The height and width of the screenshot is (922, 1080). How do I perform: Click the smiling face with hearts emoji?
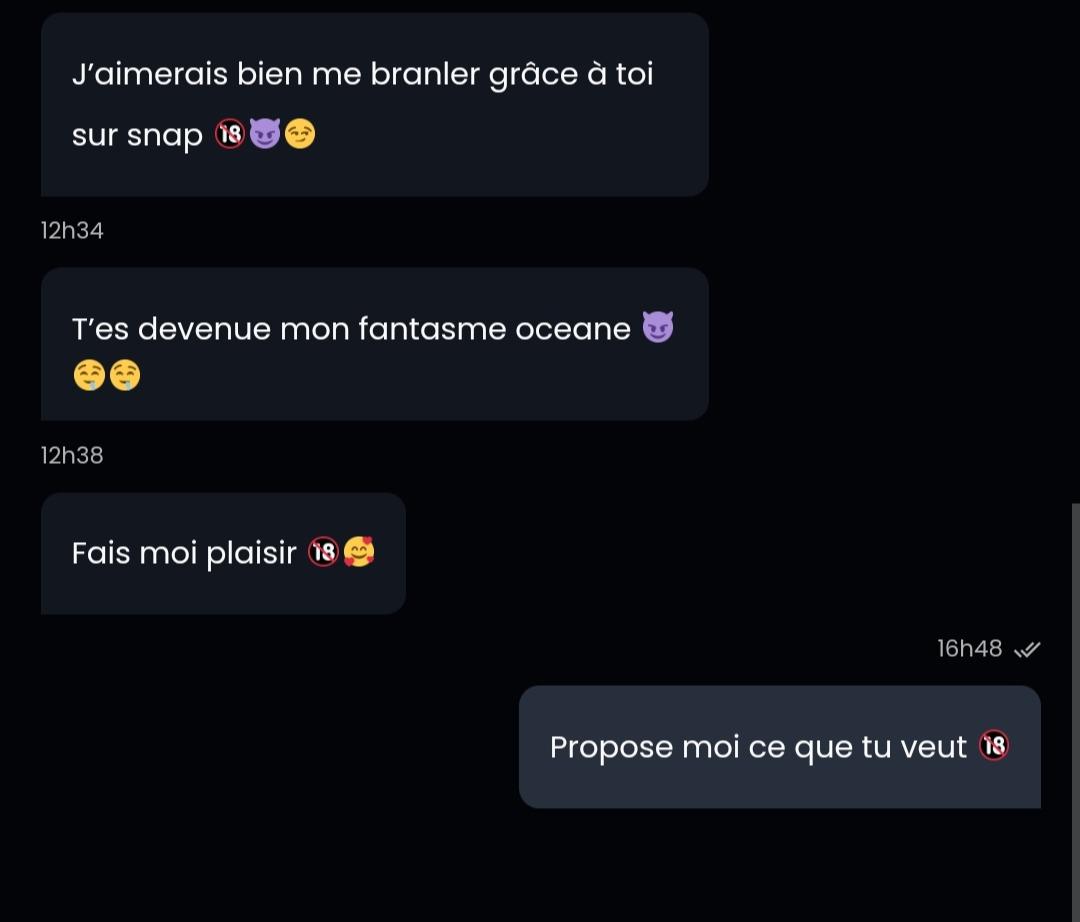point(359,552)
